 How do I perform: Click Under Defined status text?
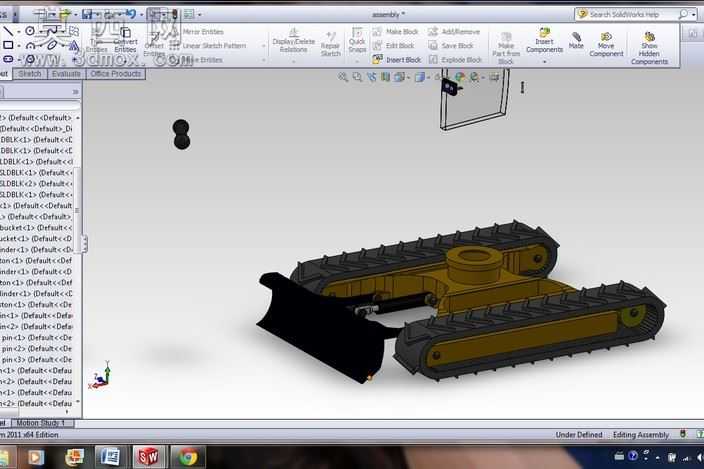coord(579,435)
